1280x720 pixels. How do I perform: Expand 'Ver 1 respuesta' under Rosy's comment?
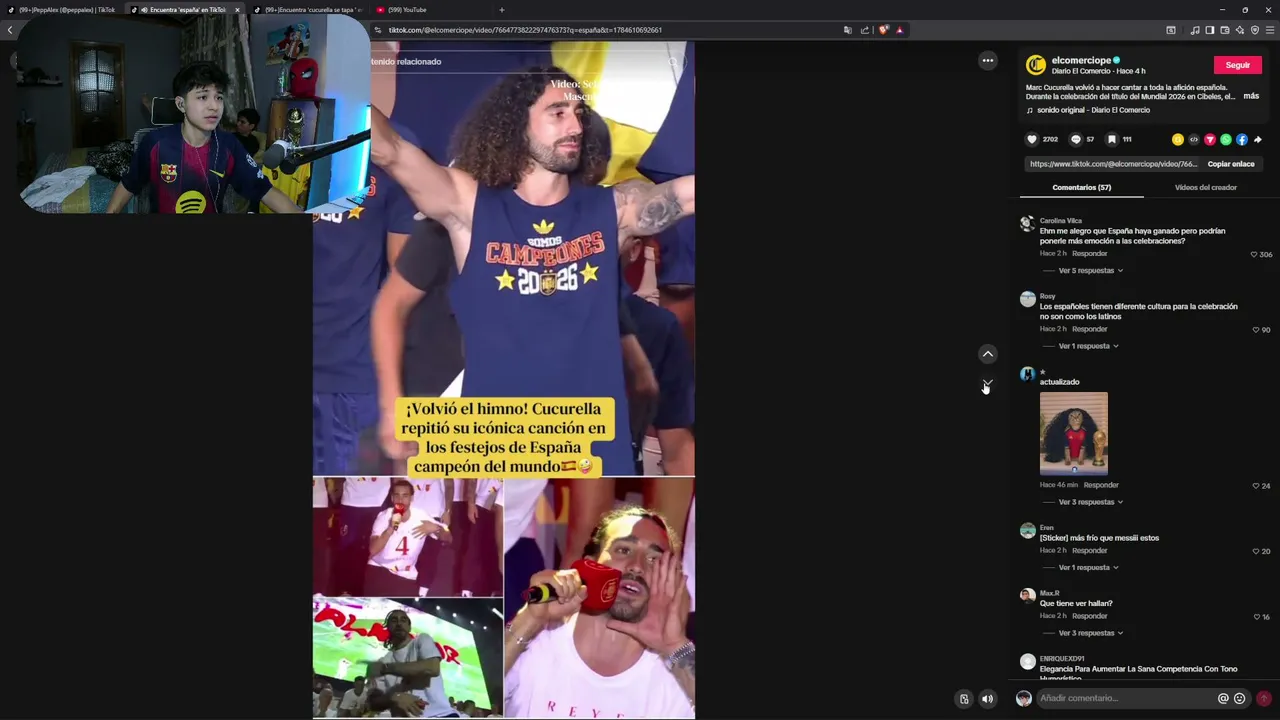click(1088, 346)
